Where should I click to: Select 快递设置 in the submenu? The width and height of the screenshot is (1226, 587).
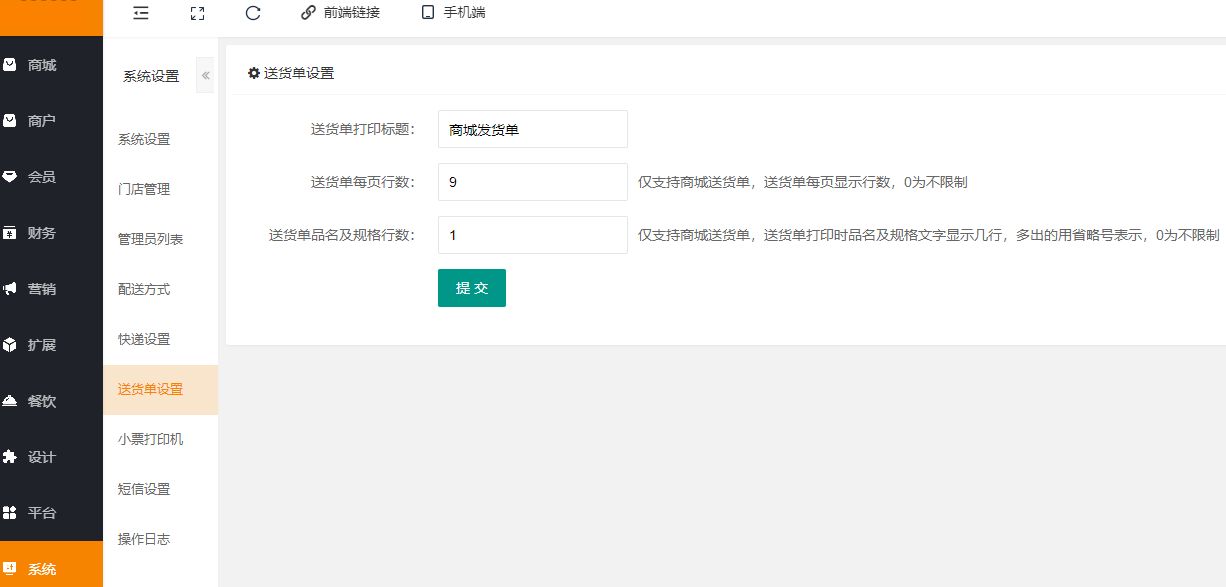pyautogui.click(x=144, y=339)
